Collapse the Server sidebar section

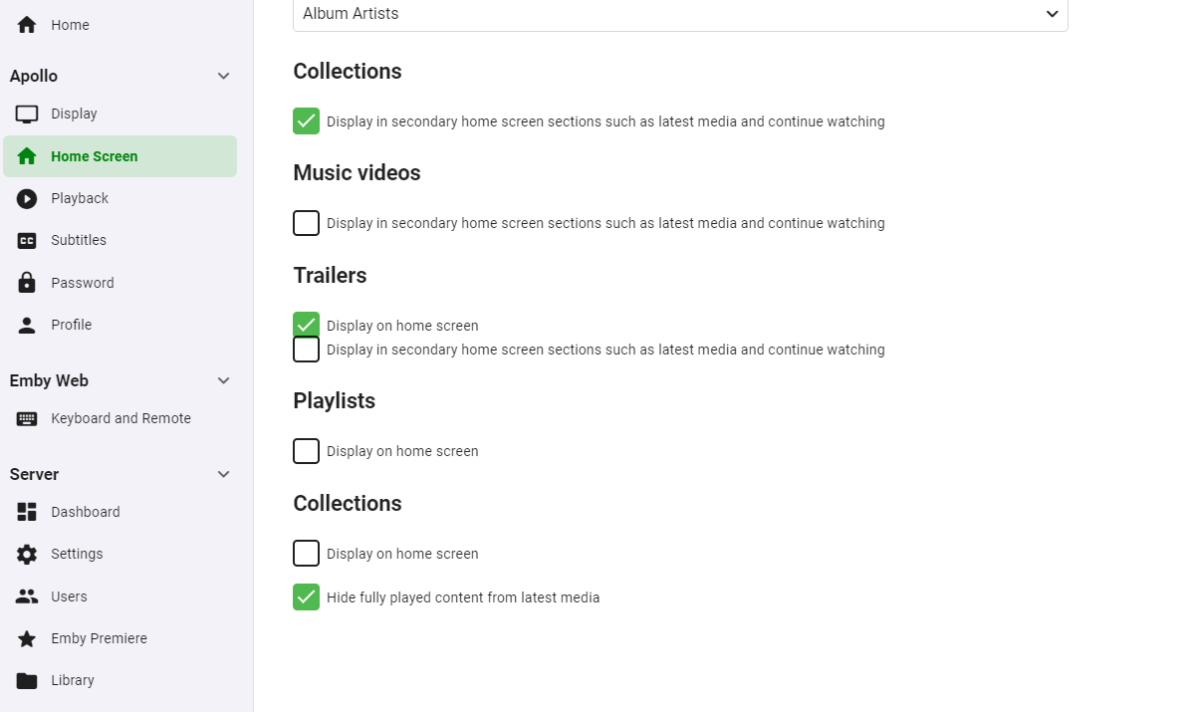(x=224, y=475)
